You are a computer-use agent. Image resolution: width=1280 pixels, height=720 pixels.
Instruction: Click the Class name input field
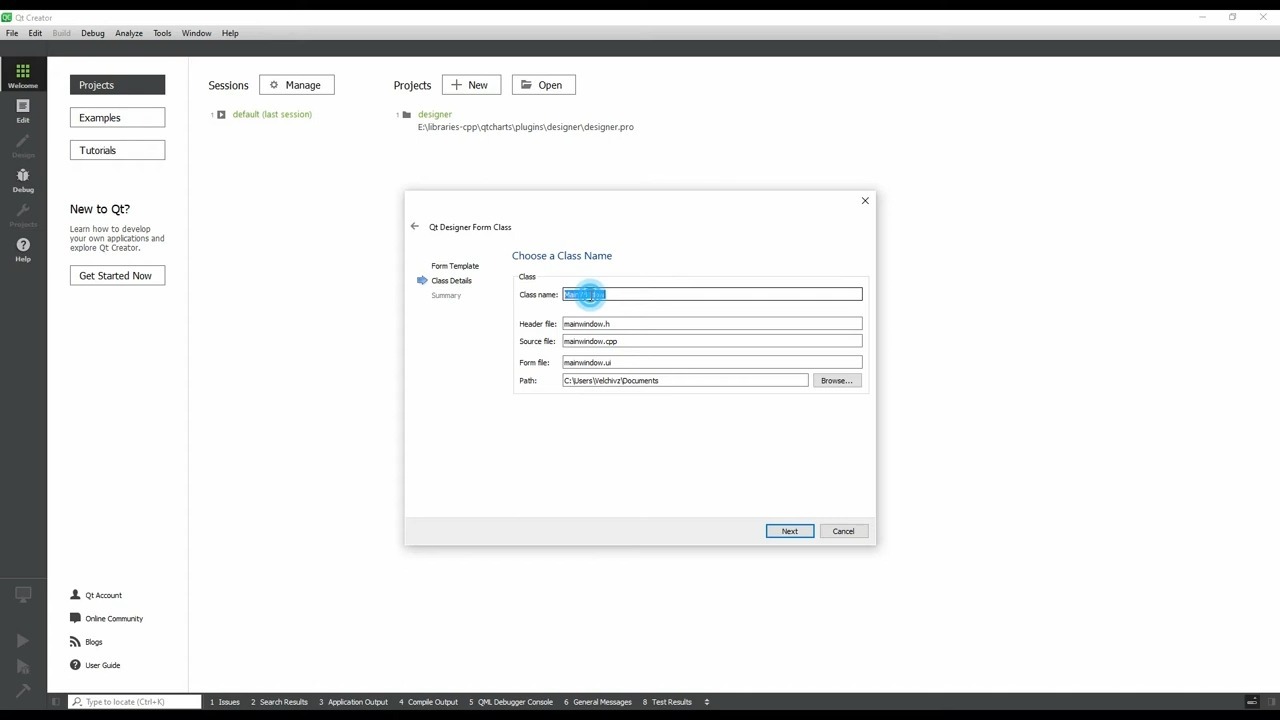[x=712, y=294]
